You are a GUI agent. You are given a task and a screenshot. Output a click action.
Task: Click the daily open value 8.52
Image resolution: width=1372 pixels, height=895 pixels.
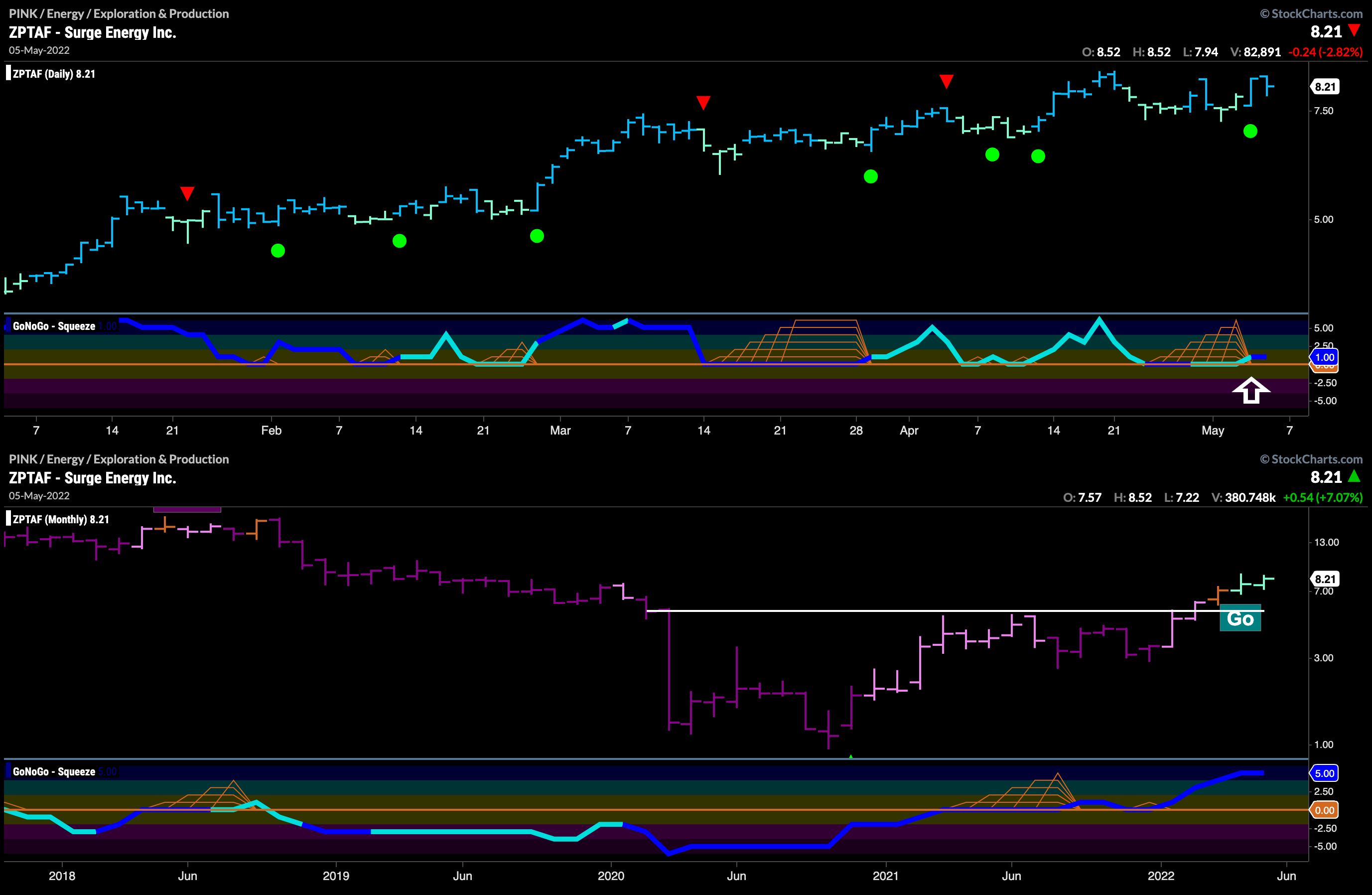(x=1108, y=52)
